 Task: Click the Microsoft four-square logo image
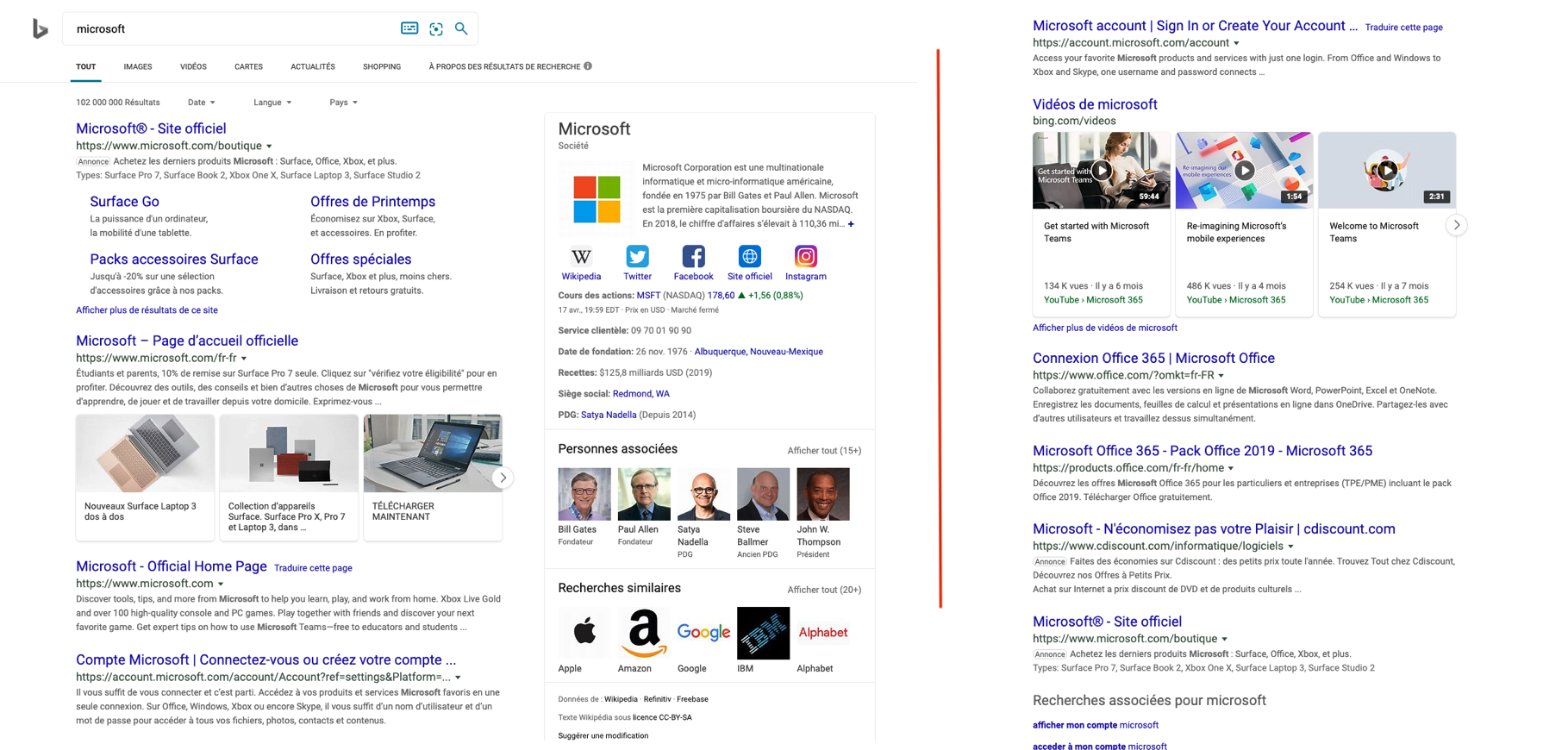tap(597, 199)
